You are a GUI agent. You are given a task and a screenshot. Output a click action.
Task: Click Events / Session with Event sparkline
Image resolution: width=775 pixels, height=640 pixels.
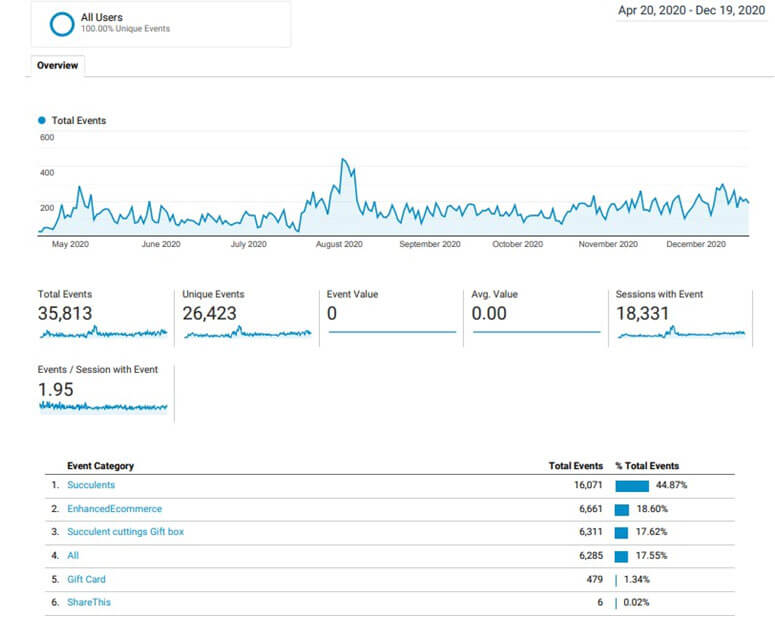103,407
